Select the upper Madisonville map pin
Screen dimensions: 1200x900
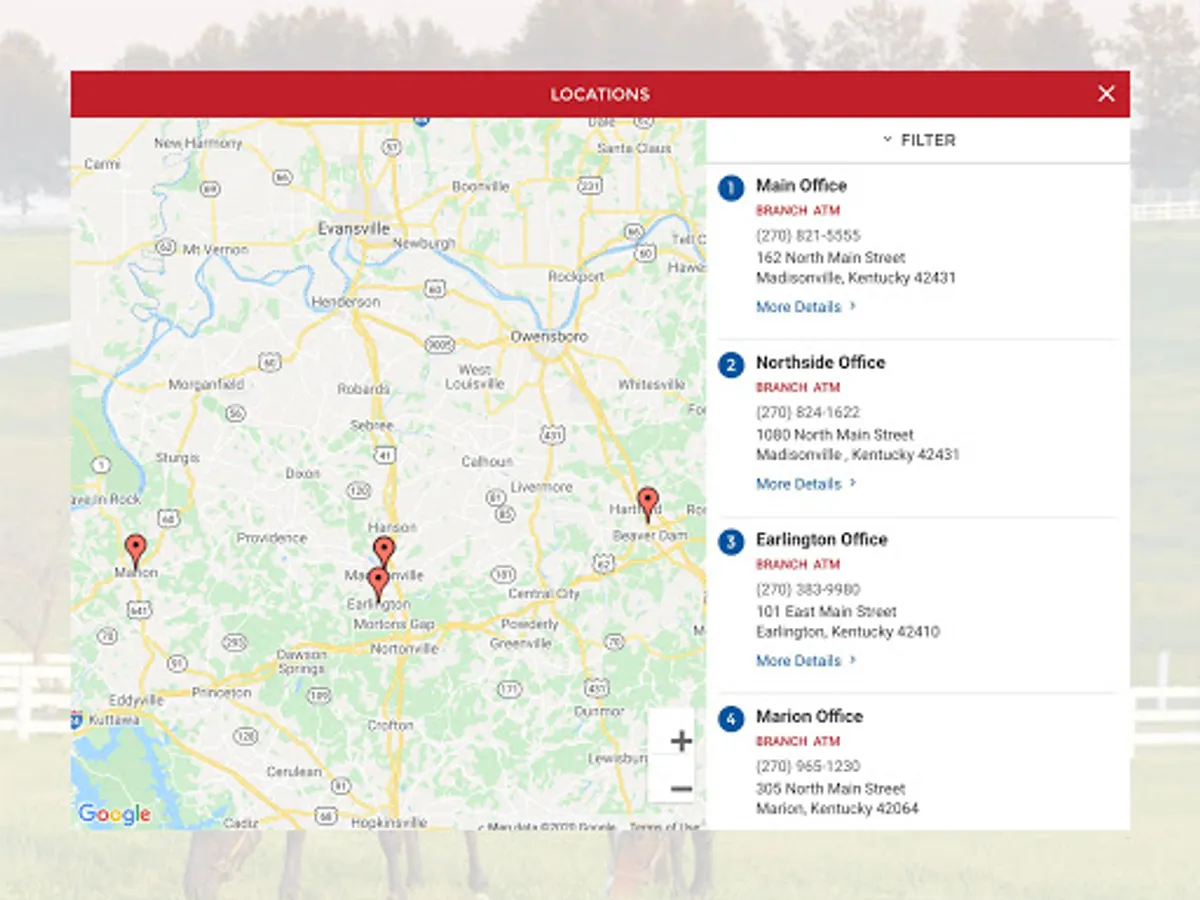[x=384, y=550]
